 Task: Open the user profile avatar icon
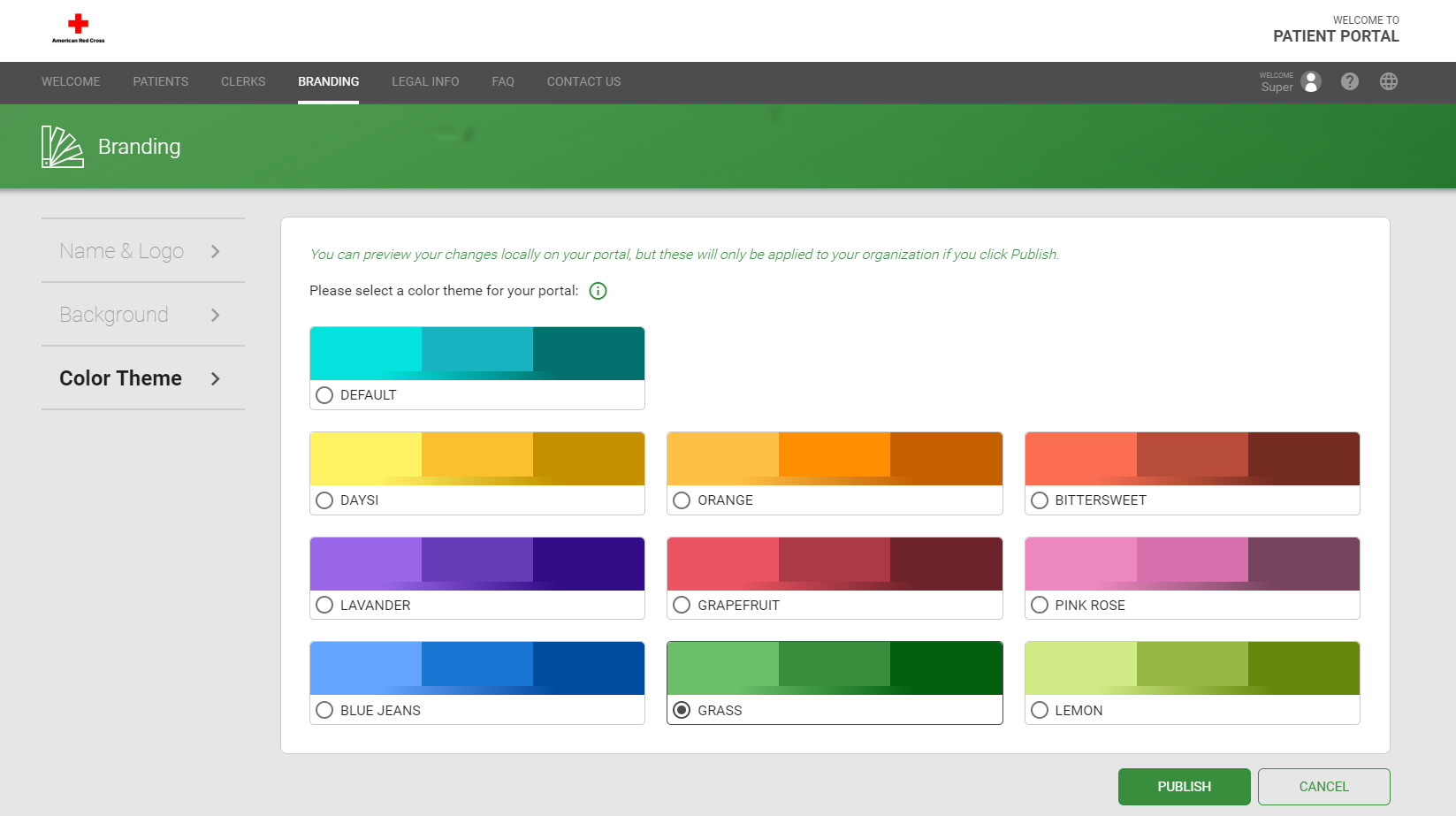click(x=1311, y=81)
